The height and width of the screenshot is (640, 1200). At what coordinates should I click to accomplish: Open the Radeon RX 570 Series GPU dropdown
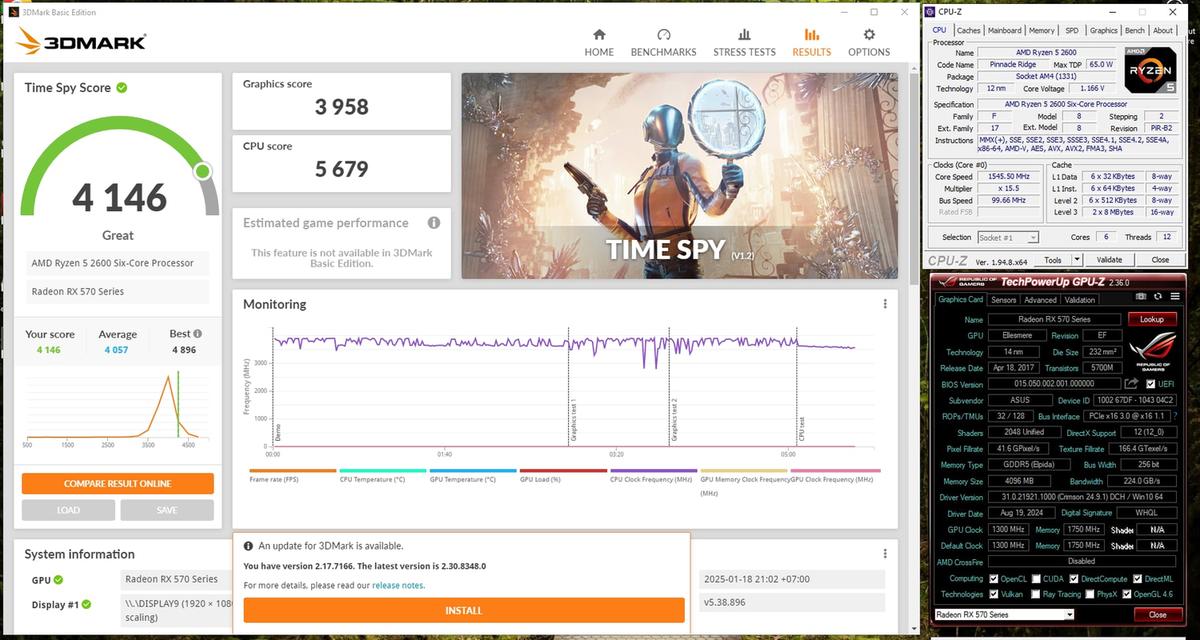(1003, 614)
